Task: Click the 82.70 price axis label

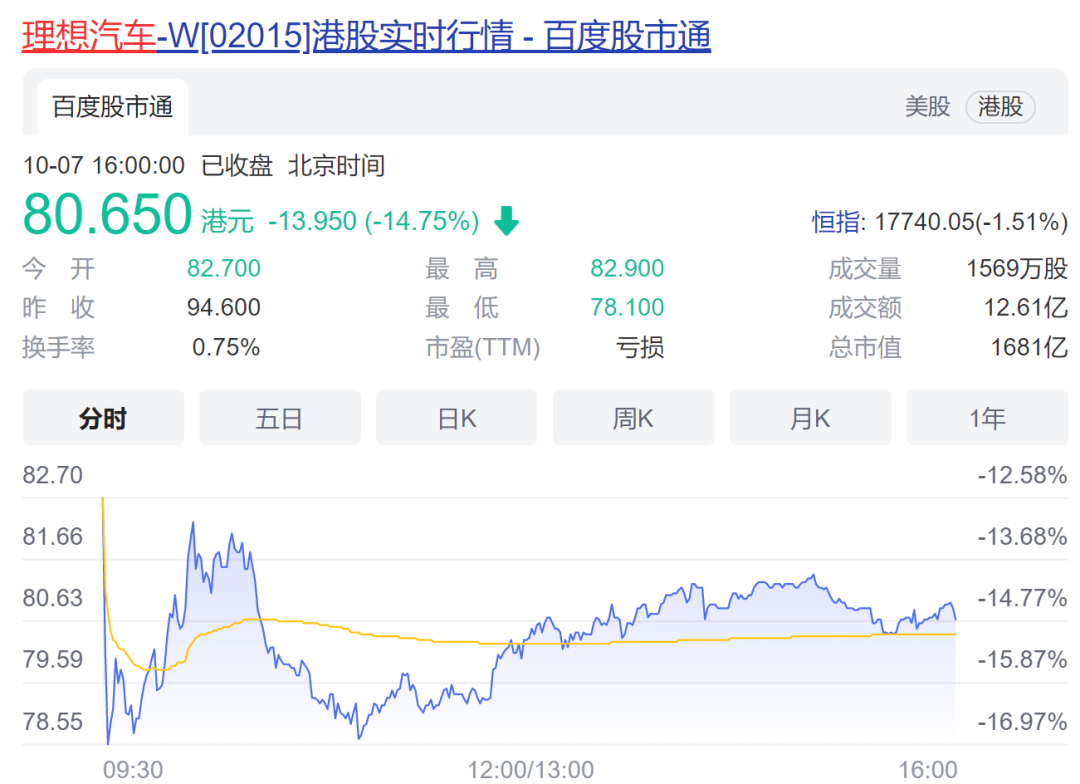Action: pyautogui.click(x=52, y=475)
